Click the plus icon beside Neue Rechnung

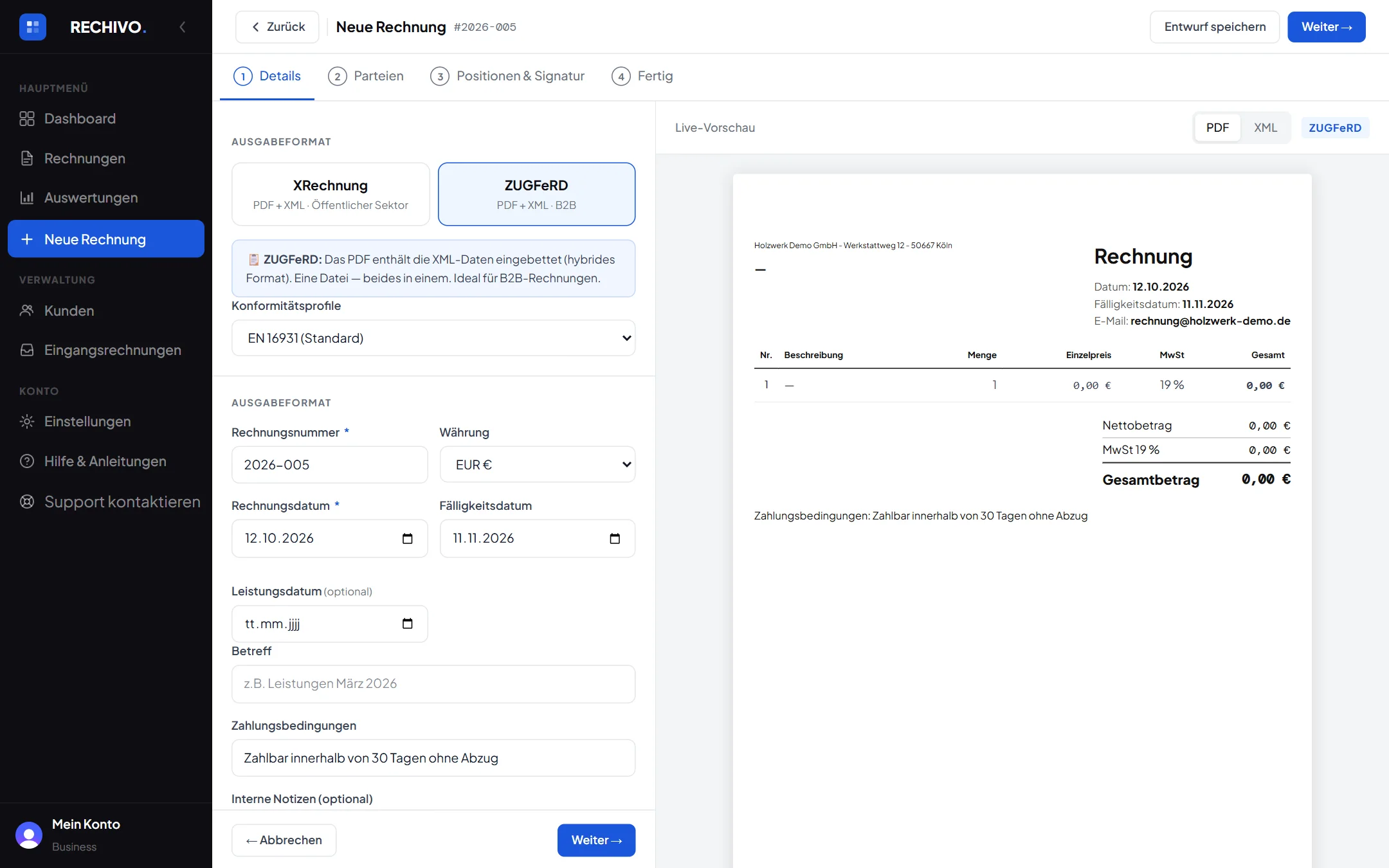(x=27, y=239)
